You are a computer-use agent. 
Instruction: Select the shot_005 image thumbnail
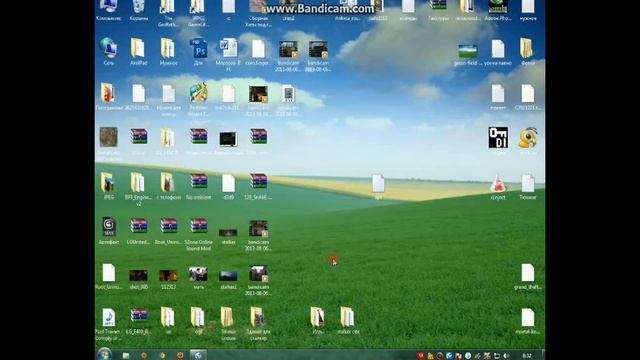tap(138, 276)
